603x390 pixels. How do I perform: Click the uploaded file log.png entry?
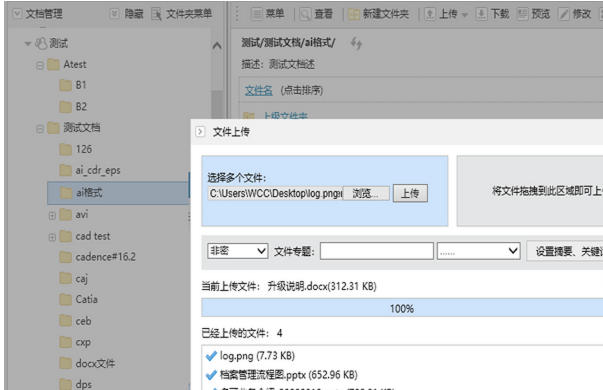[250, 356]
